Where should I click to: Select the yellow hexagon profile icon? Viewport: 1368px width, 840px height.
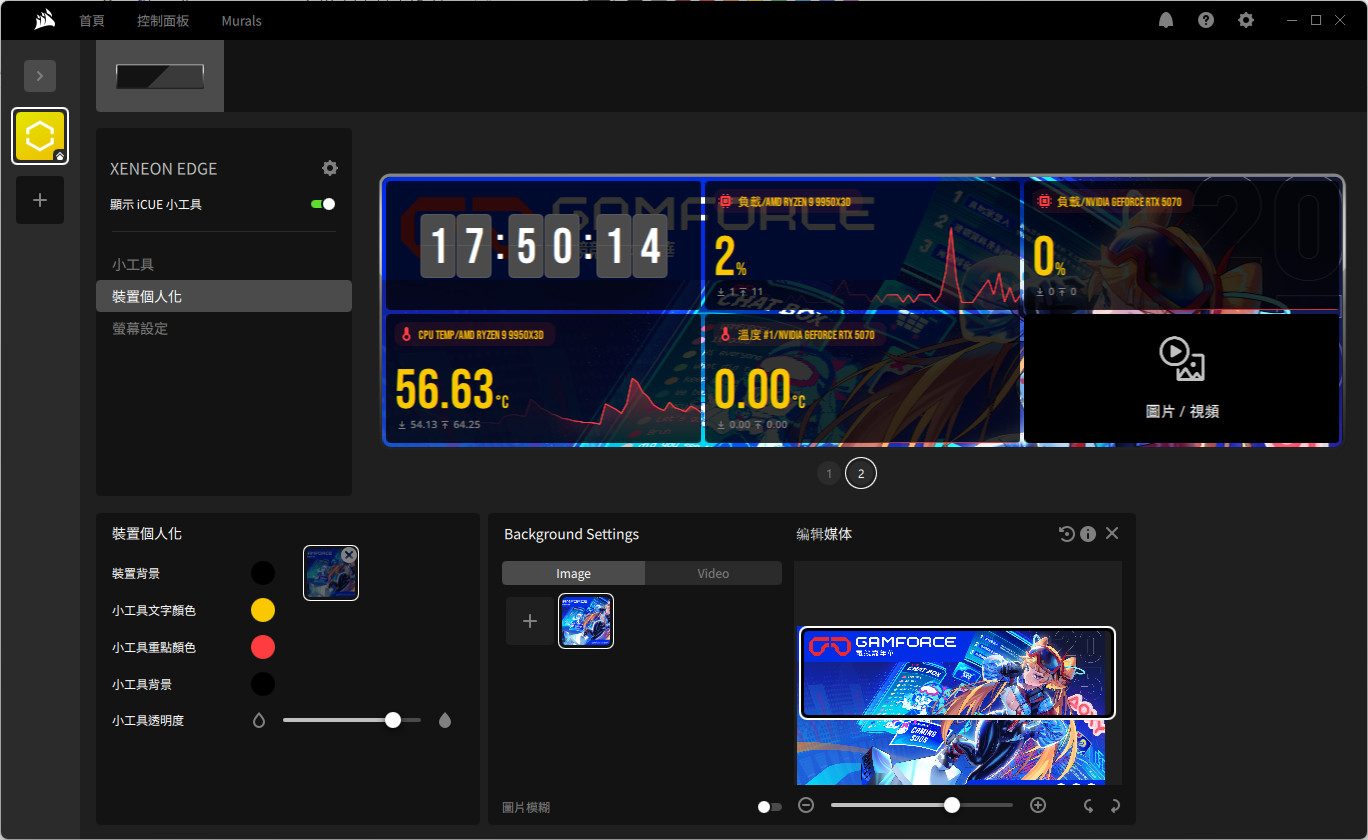coord(40,136)
